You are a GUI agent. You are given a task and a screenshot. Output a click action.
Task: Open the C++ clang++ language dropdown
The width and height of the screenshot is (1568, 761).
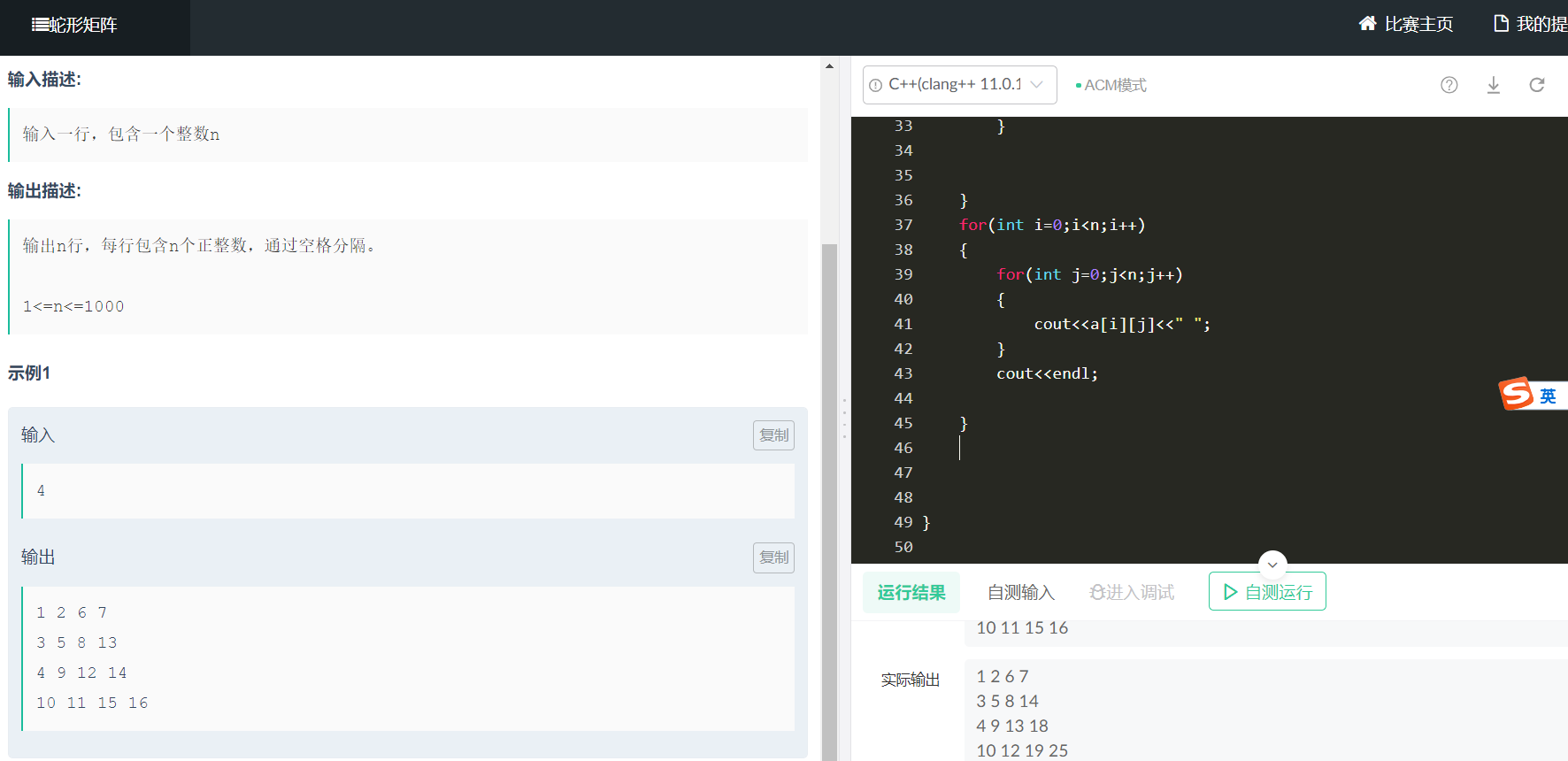[x=960, y=85]
